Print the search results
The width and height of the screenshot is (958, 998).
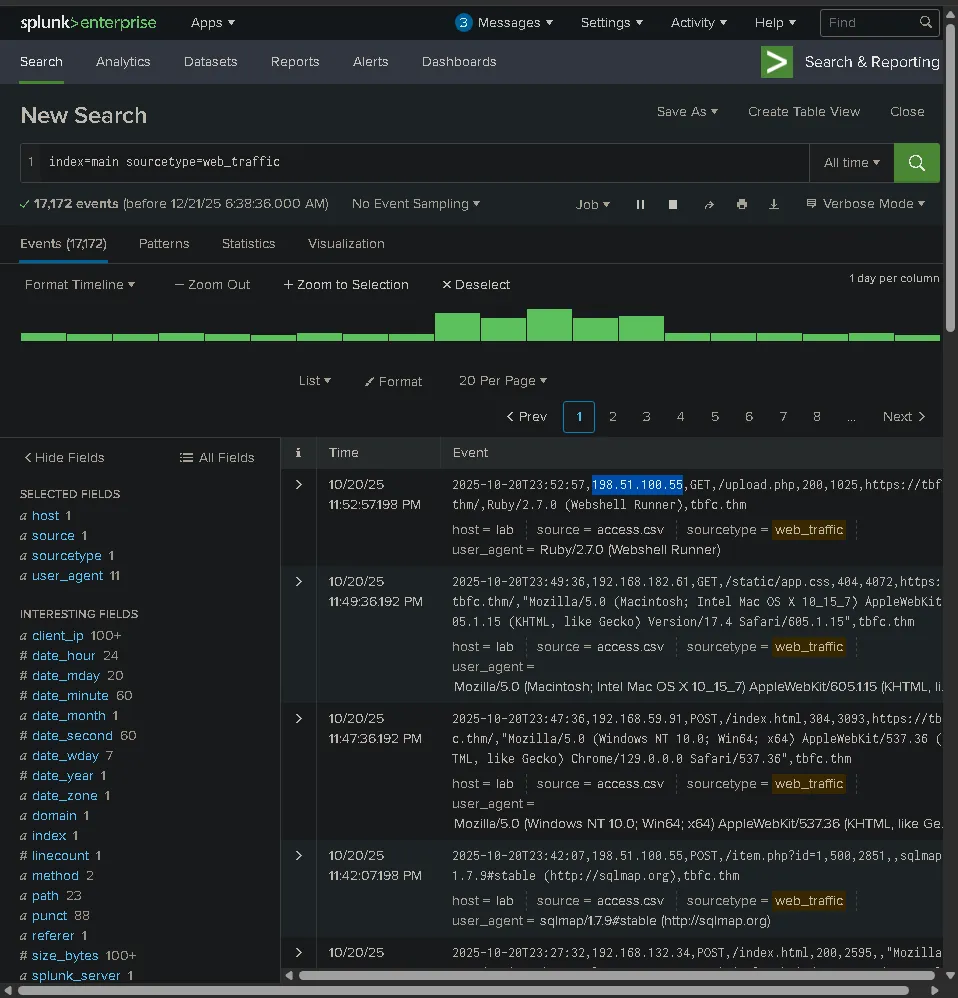(x=741, y=204)
